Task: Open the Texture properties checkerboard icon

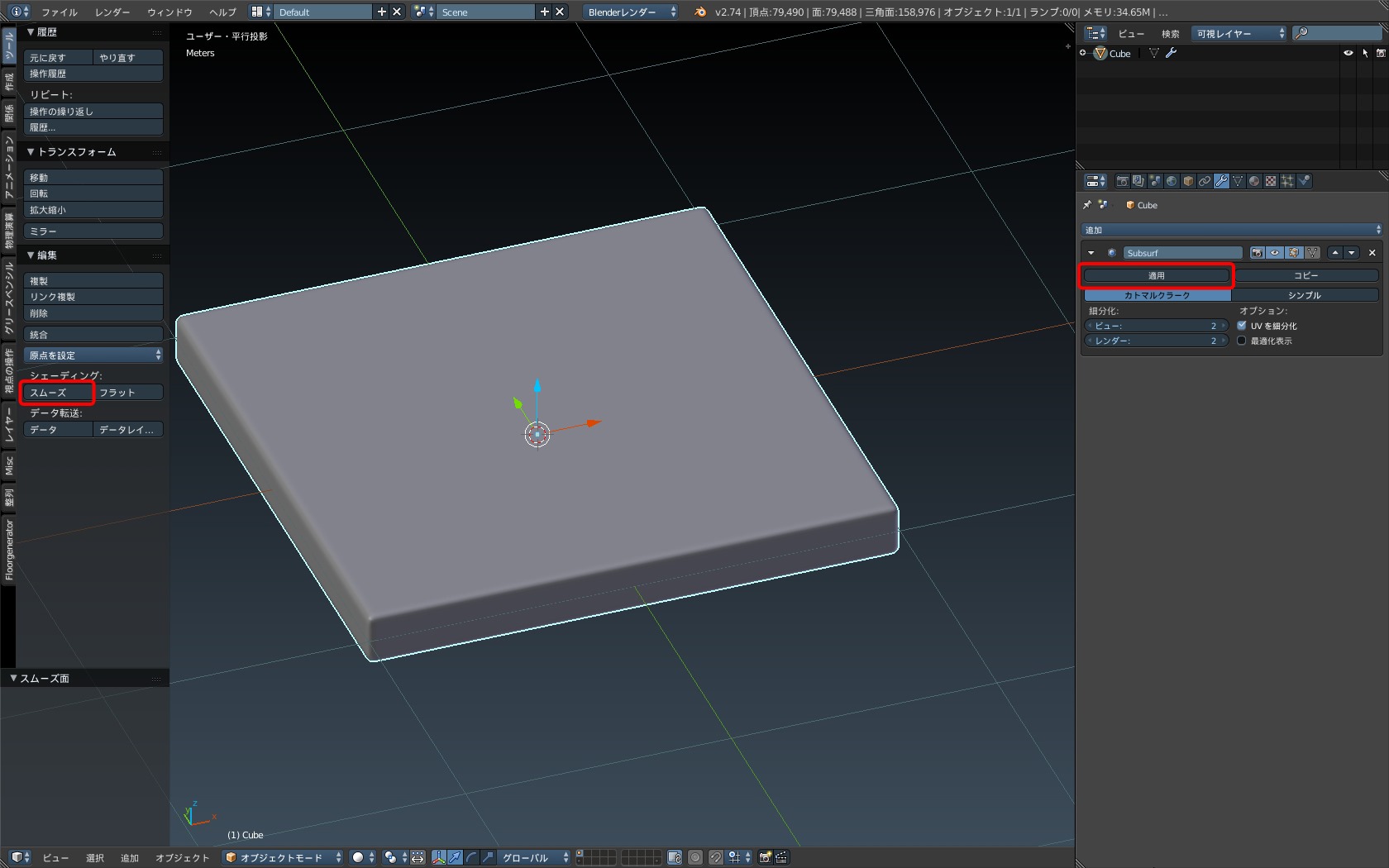Action: (1271, 181)
